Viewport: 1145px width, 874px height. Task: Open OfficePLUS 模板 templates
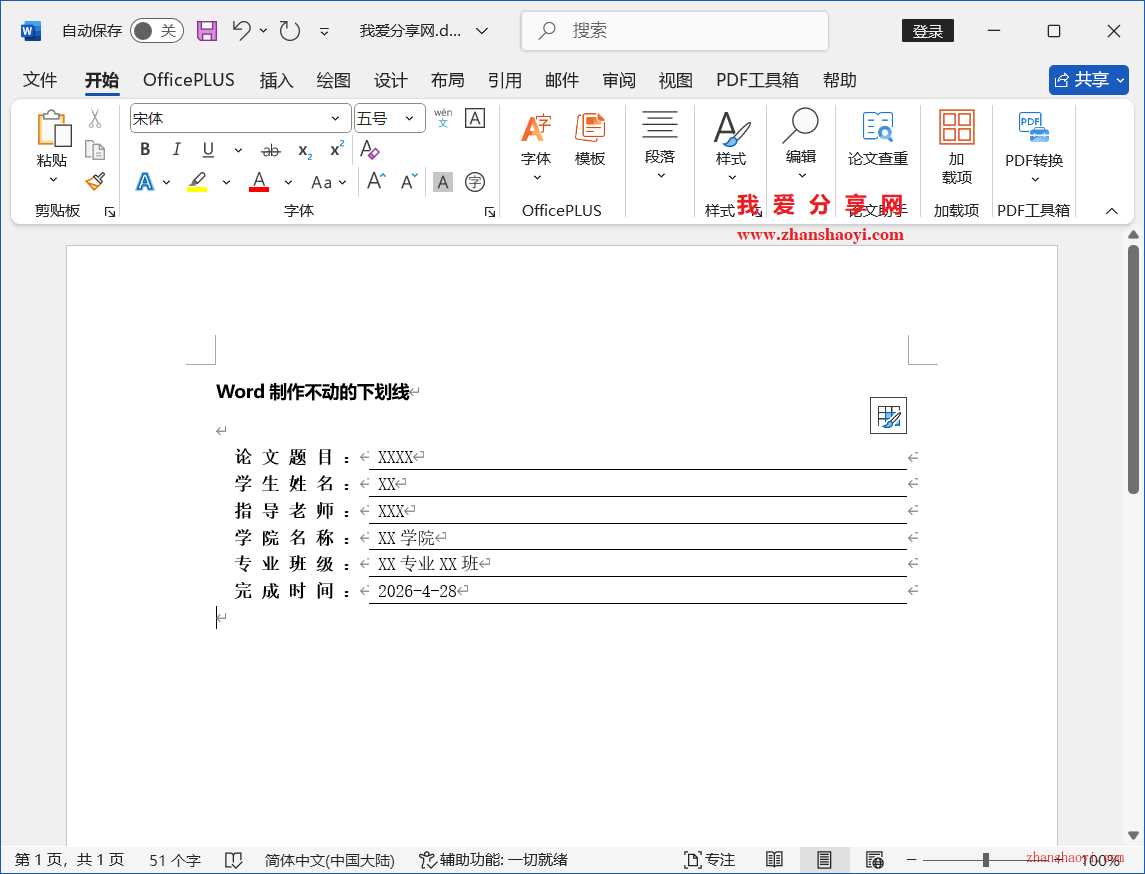tap(590, 140)
